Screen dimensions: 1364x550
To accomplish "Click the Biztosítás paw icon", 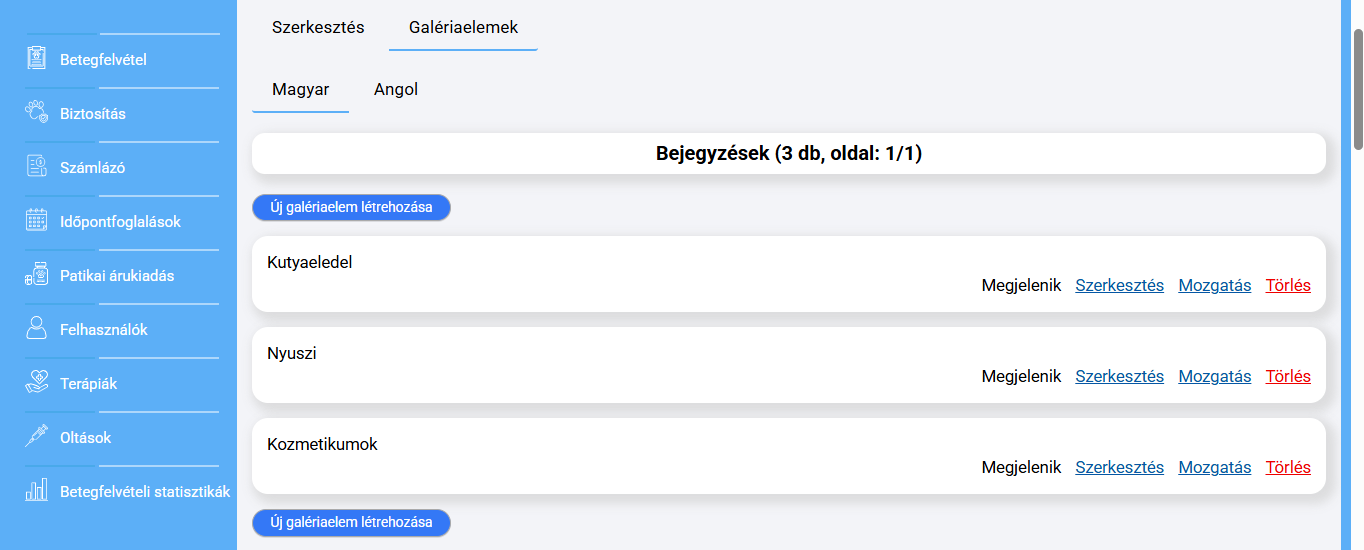I will (37, 112).
